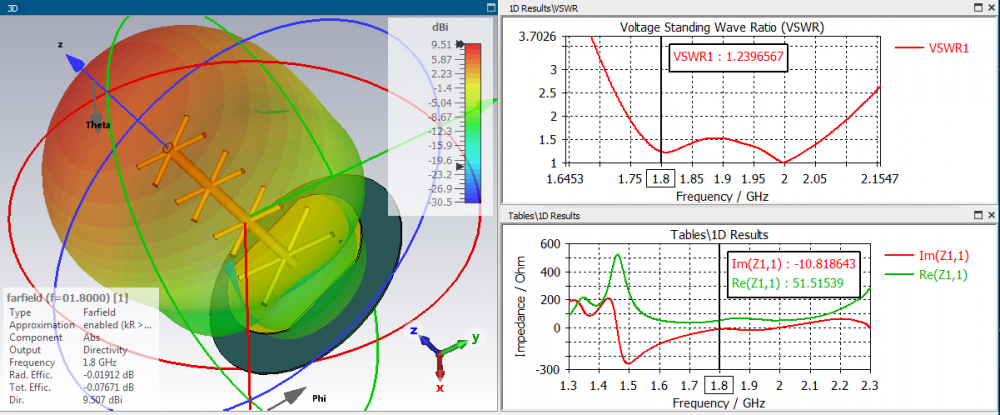Click the -30.5 minimum color scale value

point(438,203)
